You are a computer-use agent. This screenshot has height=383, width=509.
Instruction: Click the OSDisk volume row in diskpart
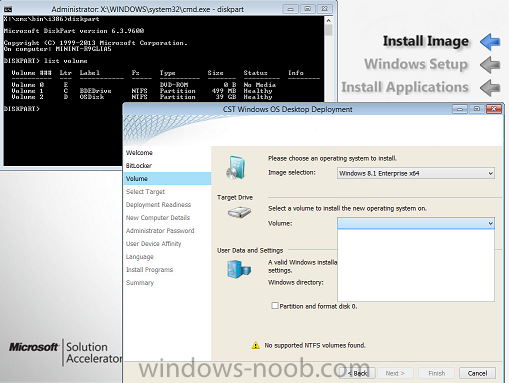point(142,97)
